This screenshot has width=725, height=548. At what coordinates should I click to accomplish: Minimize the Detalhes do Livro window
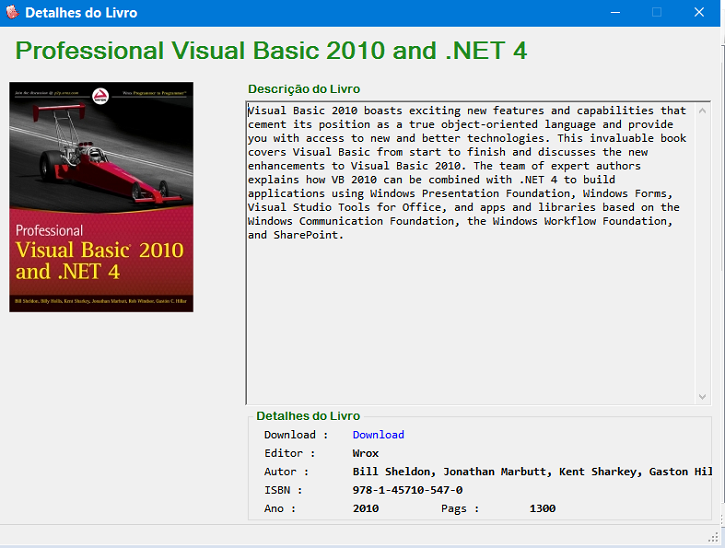click(615, 12)
